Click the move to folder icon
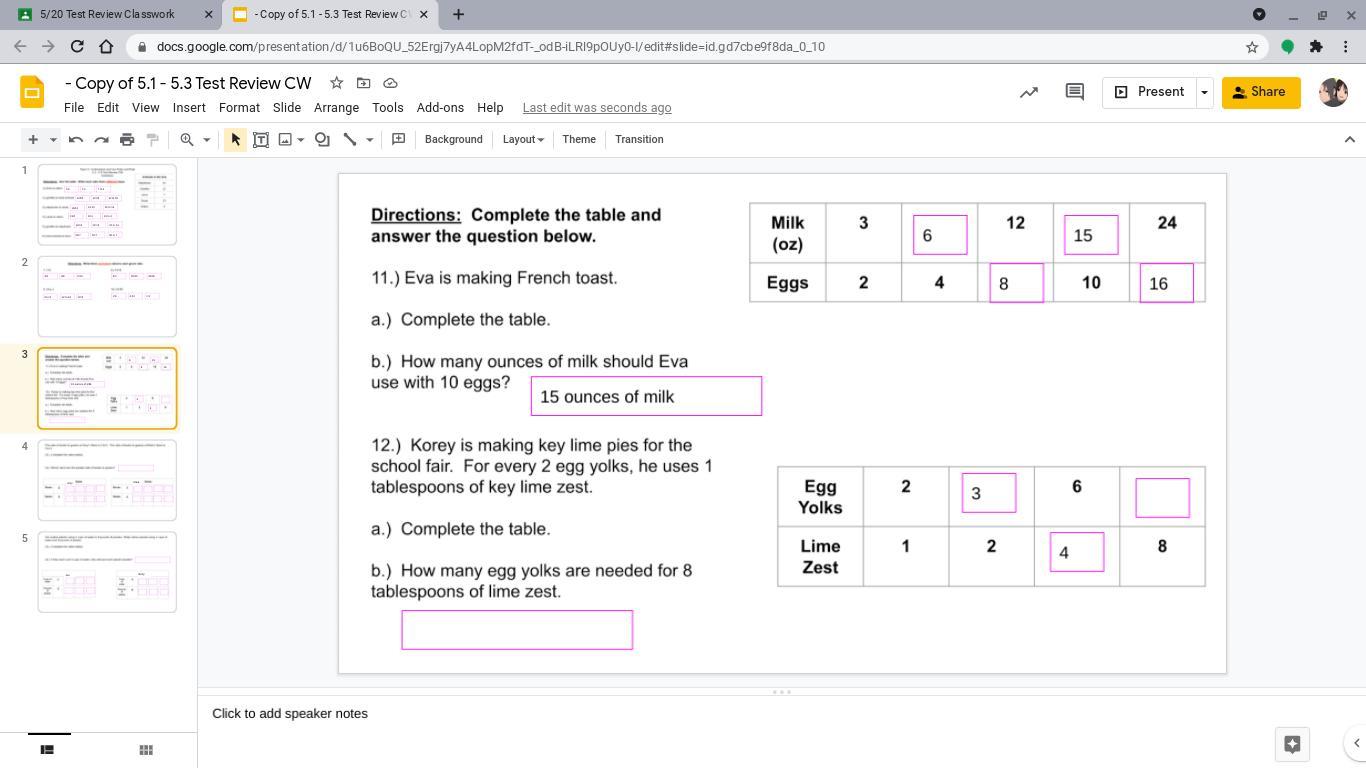 364,83
